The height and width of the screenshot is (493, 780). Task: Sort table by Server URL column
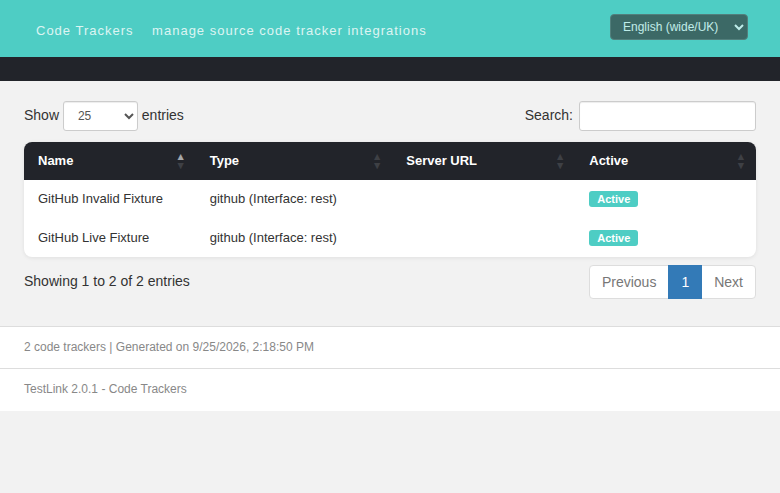484,161
